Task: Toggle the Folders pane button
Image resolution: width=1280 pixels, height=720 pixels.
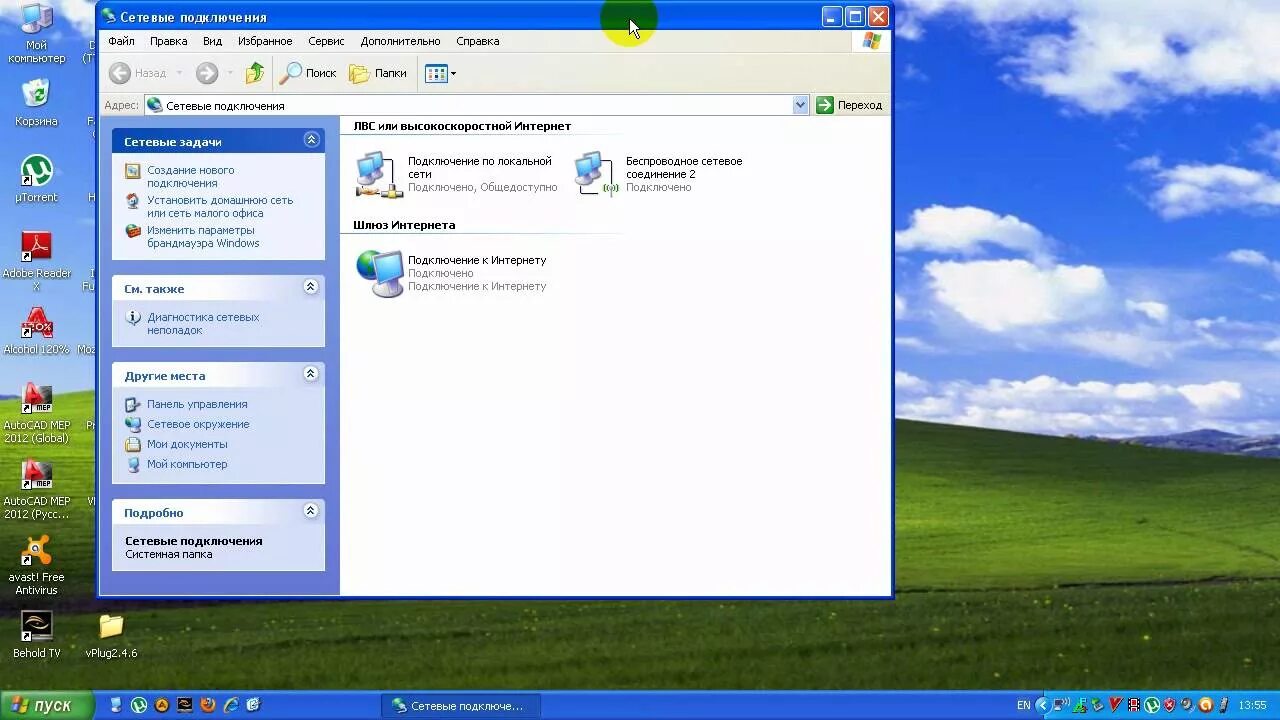Action: point(378,73)
